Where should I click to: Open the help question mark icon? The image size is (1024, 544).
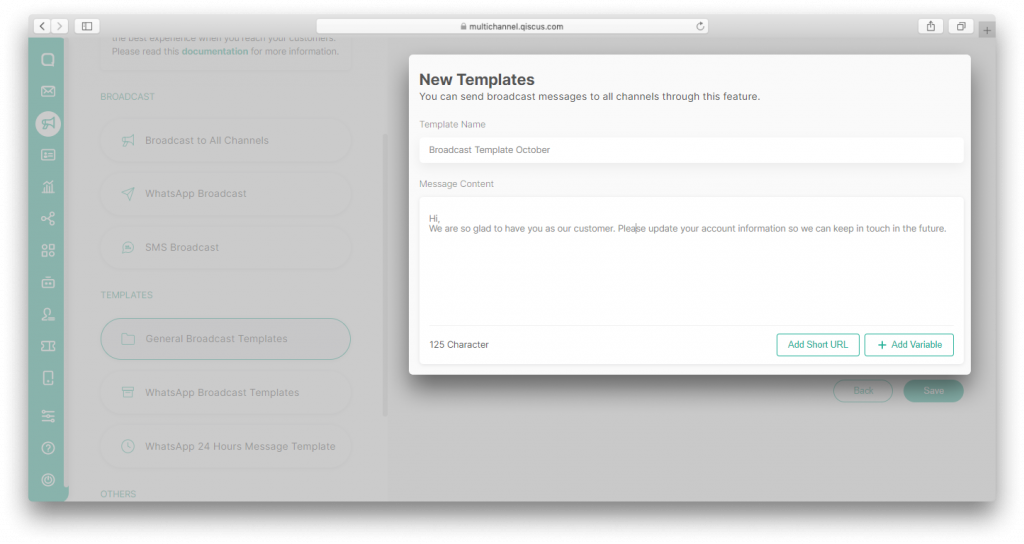48,448
